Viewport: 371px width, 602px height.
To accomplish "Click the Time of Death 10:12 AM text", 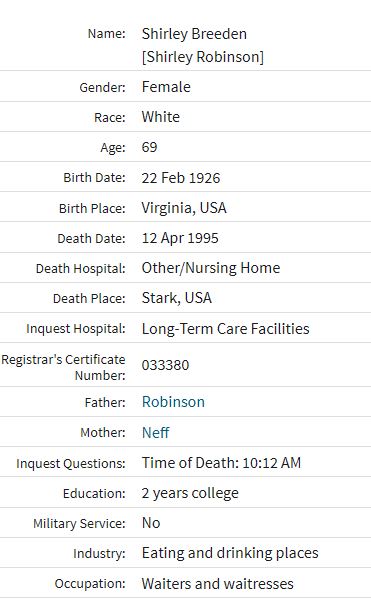I will click(x=221, y=463).
